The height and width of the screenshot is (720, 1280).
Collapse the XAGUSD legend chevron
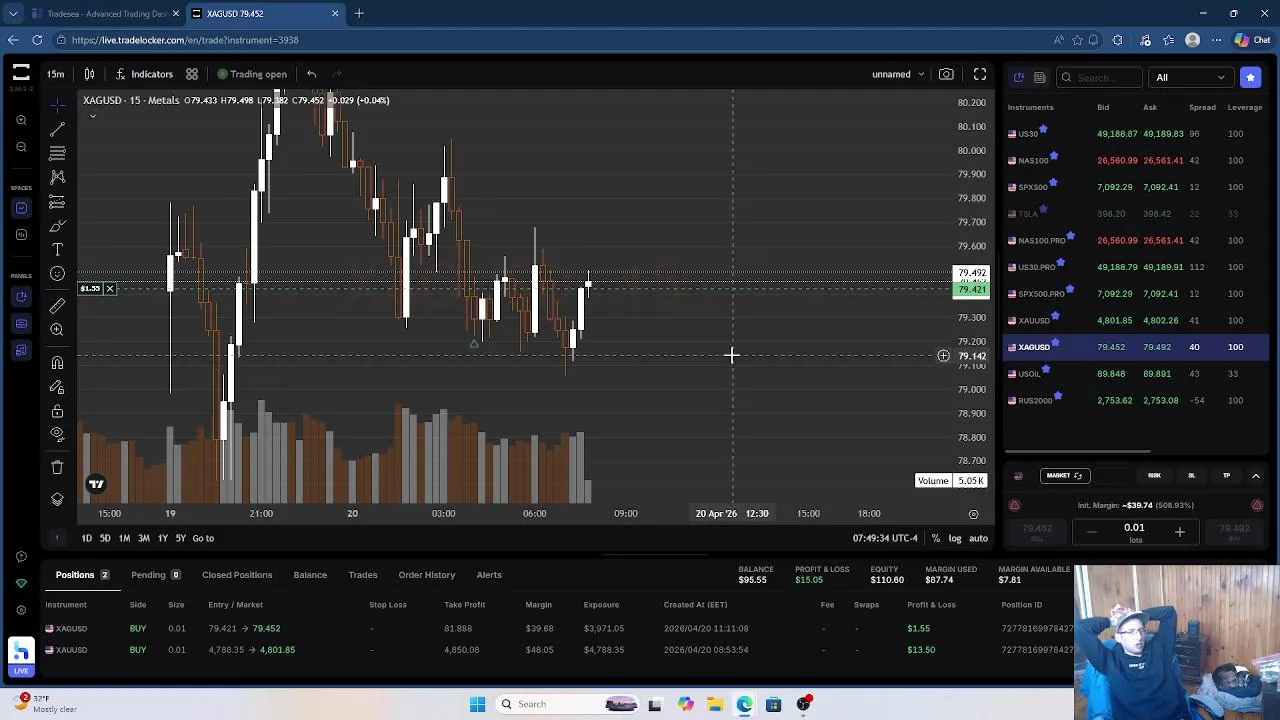pyautogui.click(x=93, y=116)
